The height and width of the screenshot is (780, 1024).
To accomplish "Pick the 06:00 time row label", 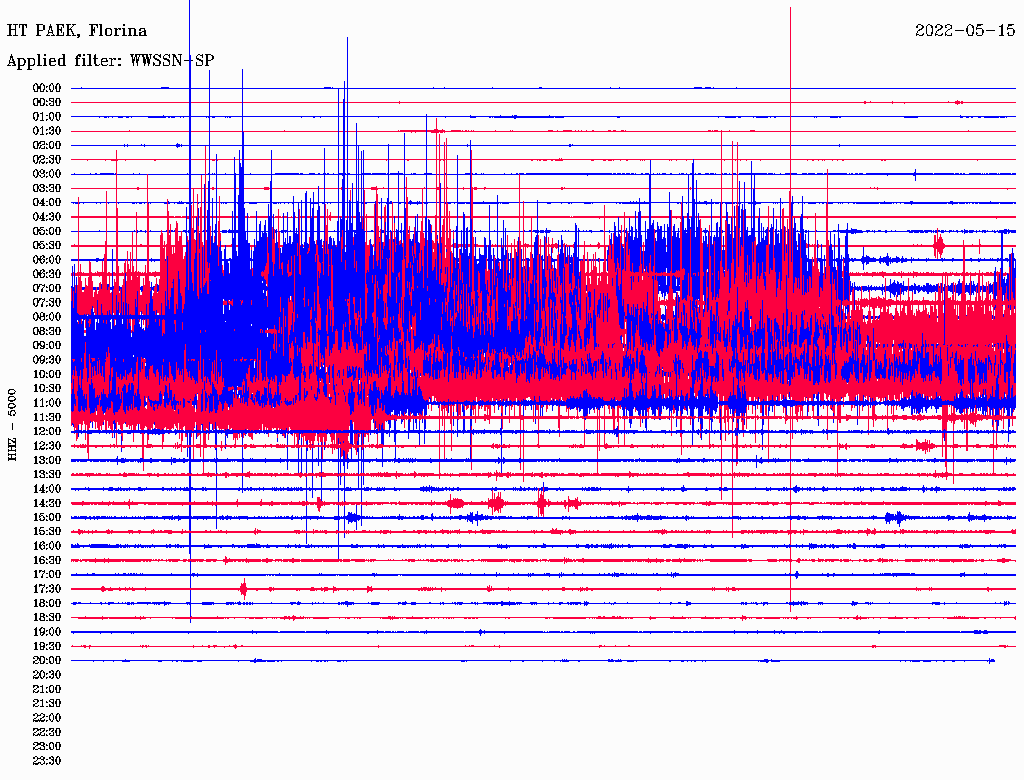I will click(47, 260).
